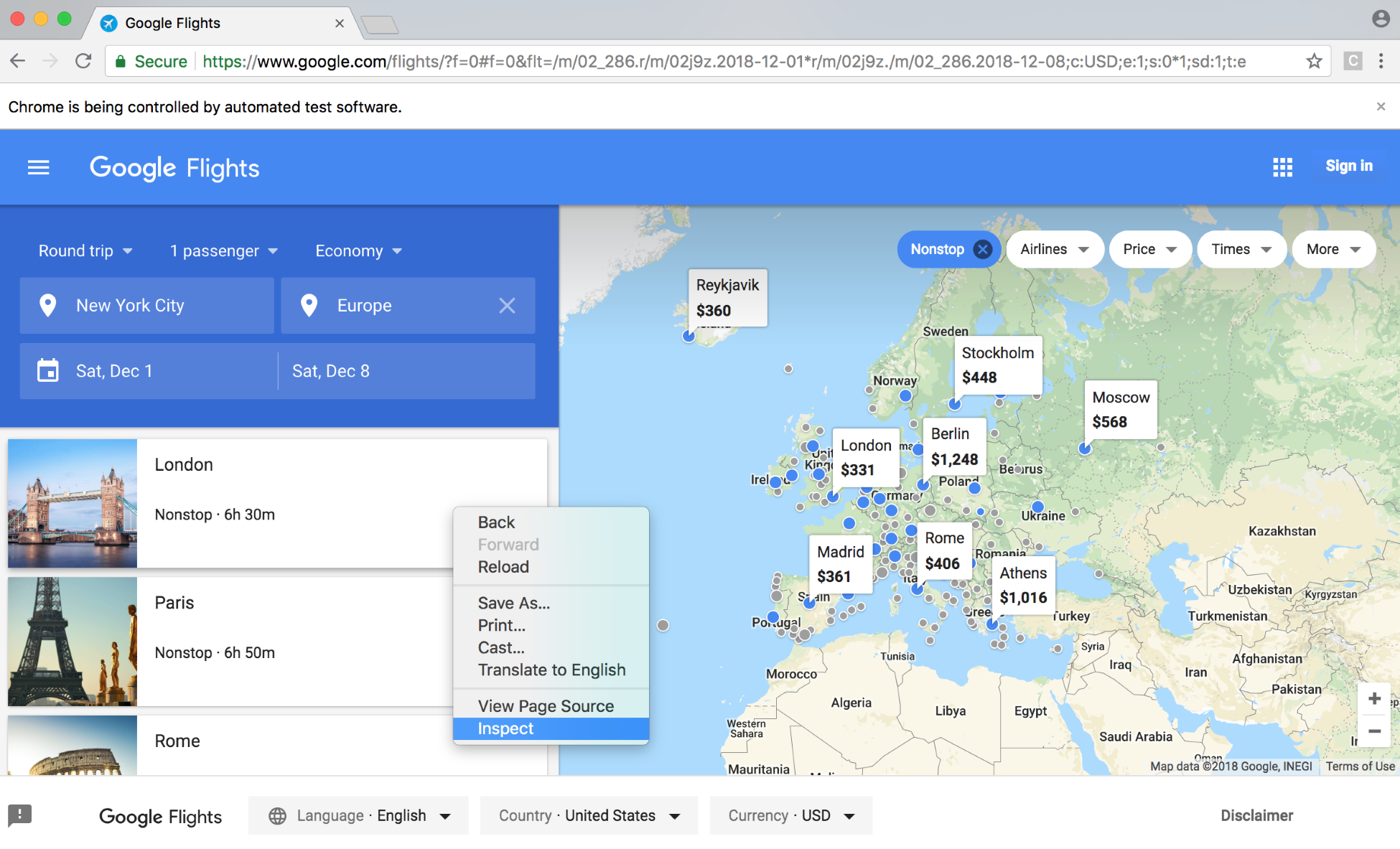
Task: Select Inspect in the context menu
Action: [x=551, y=729]
